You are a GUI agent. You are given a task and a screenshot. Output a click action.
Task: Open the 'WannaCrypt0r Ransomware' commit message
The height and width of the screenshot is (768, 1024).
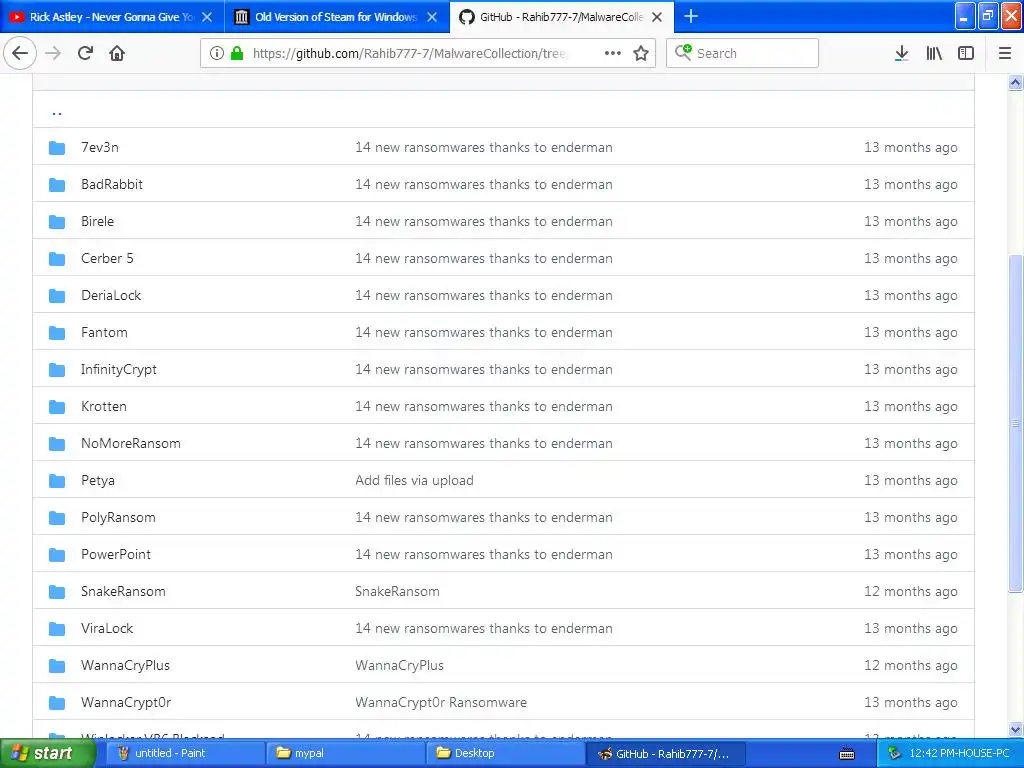pos(441,703)
